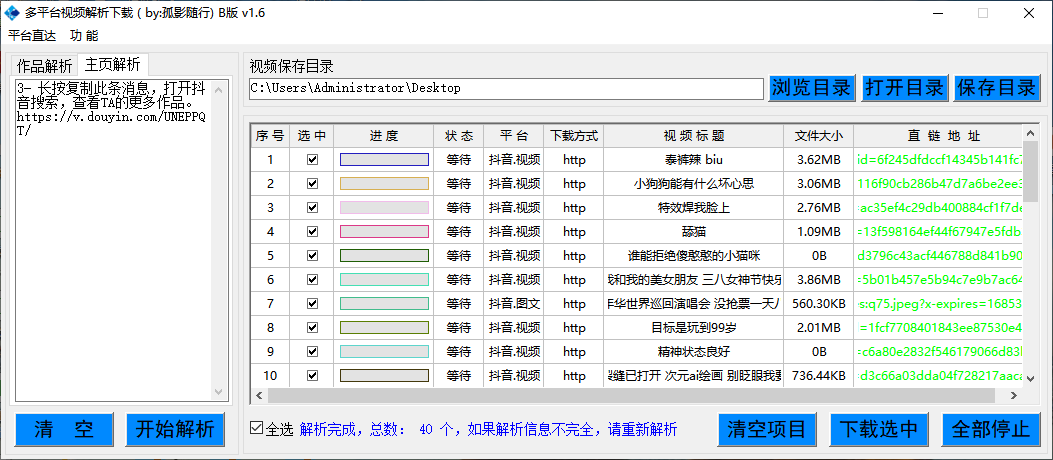
Task: Select video title 谁能拒绝傻憨憨的小猫咪
Action: (694, 255)
